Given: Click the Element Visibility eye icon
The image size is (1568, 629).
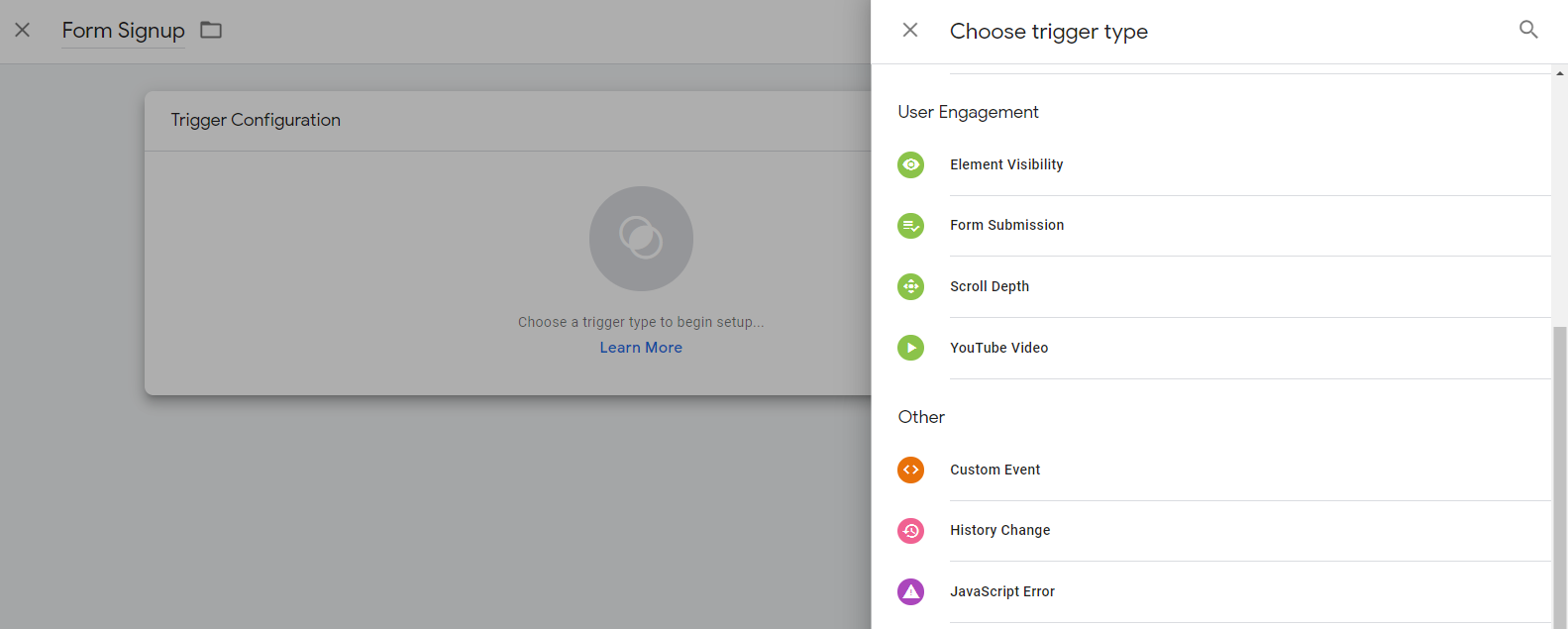Looking at the screenshot, I should pyautogui.click(x=910, y=164).
